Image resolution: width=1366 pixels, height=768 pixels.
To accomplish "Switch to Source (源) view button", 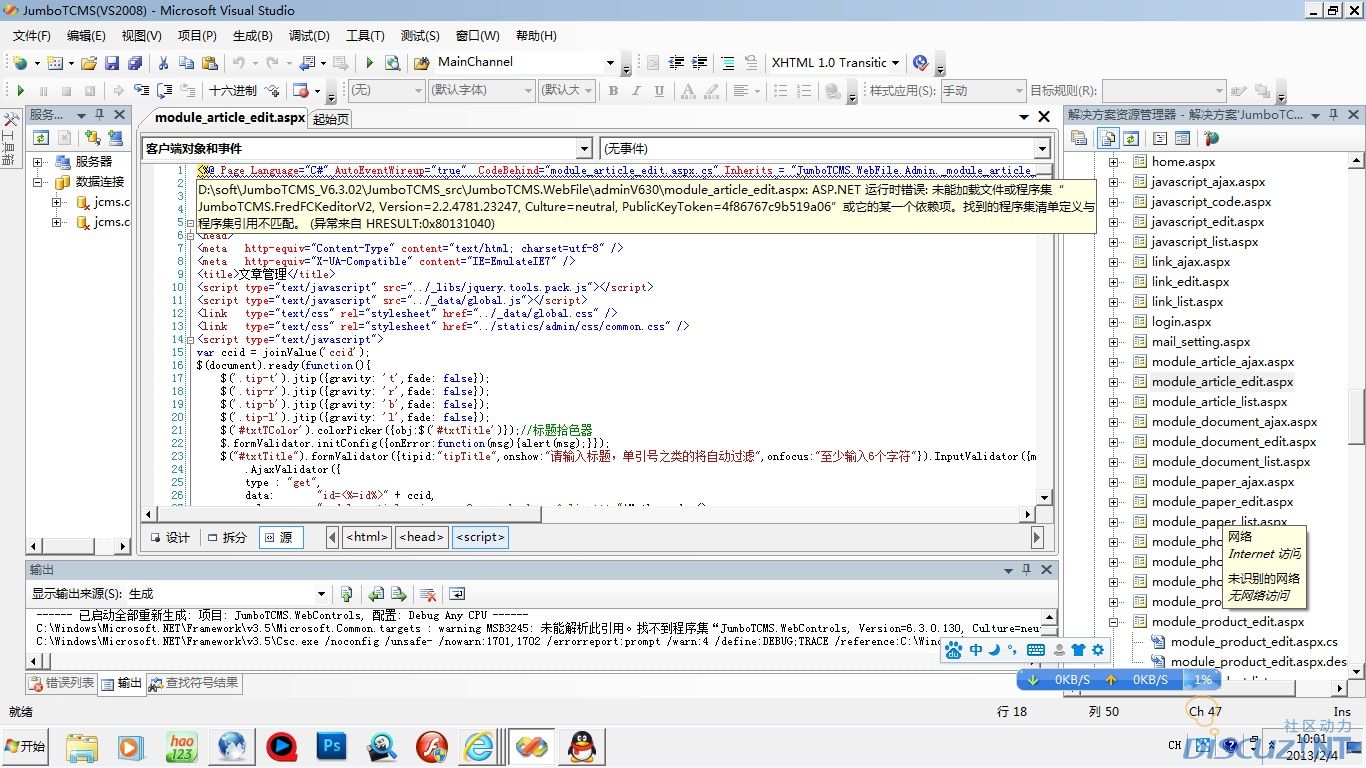I will [282, 537].
